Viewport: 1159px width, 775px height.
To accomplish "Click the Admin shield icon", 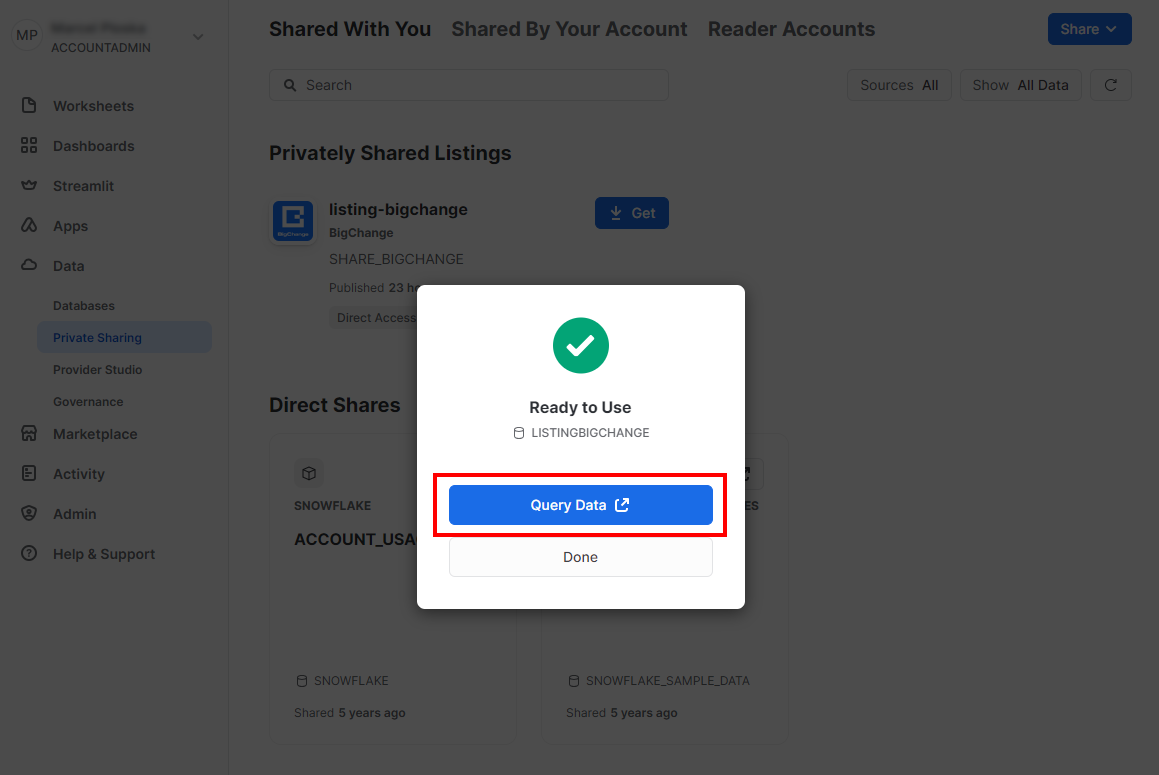I will (29, 514).
